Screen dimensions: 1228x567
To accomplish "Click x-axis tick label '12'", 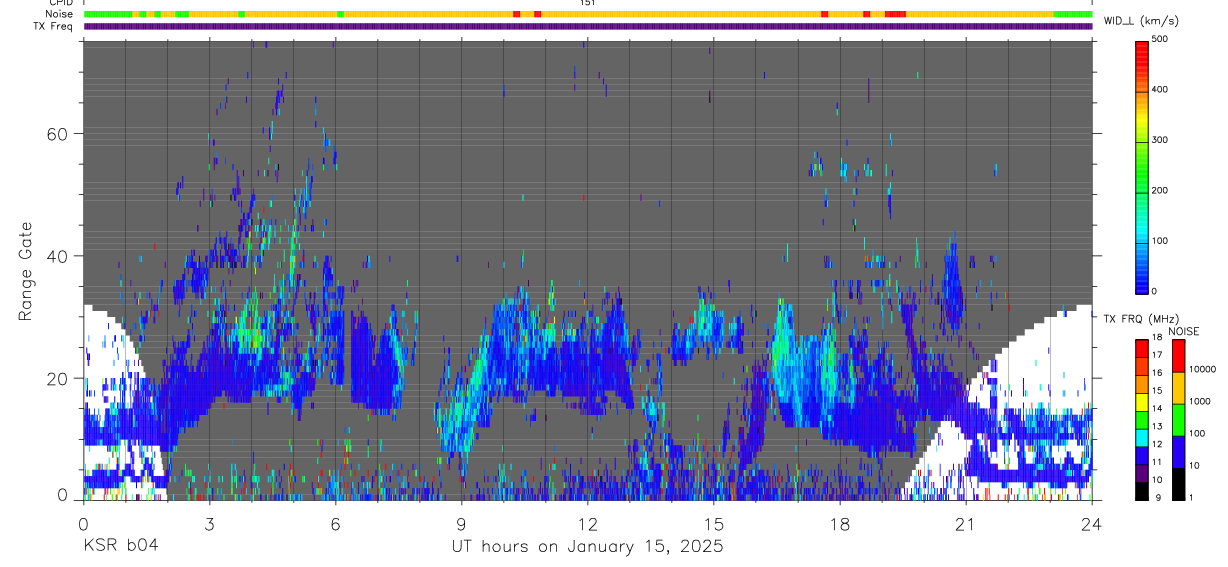I will pyautogui.click(x=587, y=524).
